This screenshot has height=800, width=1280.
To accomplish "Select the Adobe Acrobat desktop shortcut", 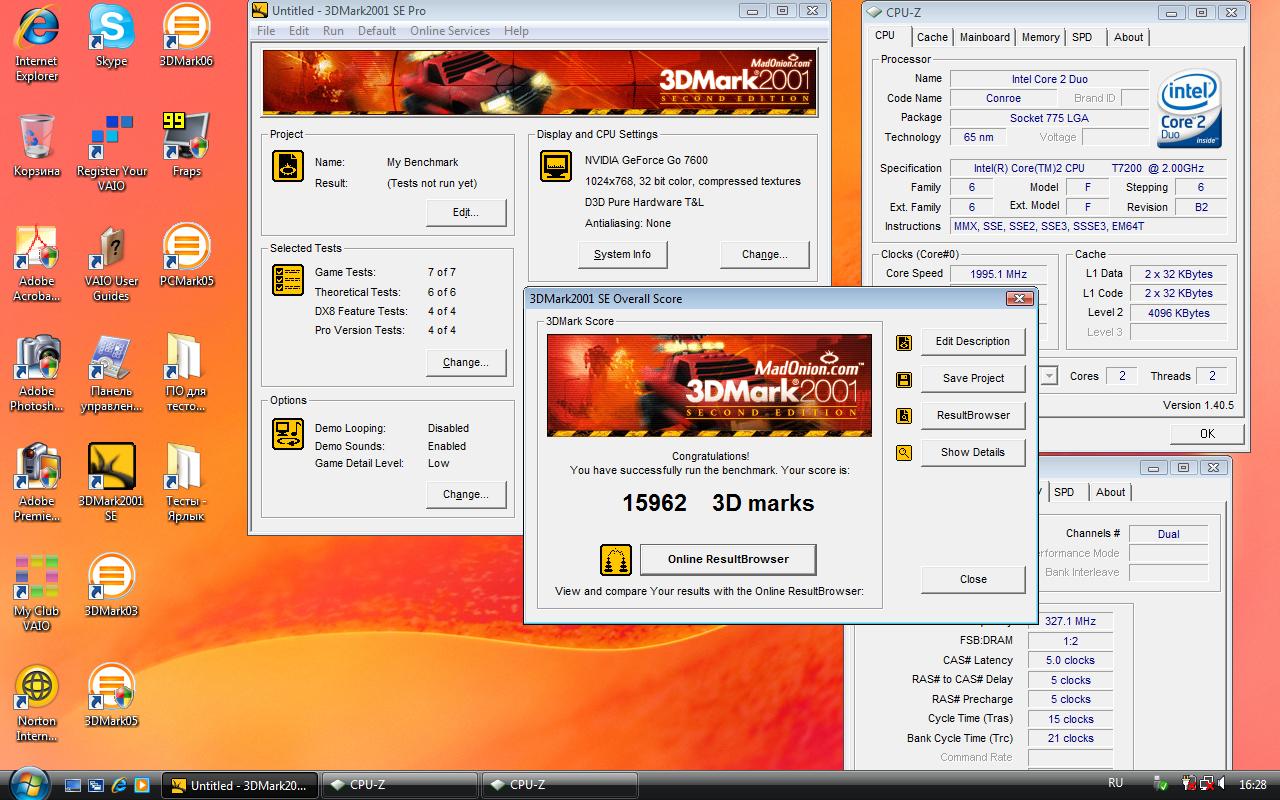I will [x=37, y=263].
